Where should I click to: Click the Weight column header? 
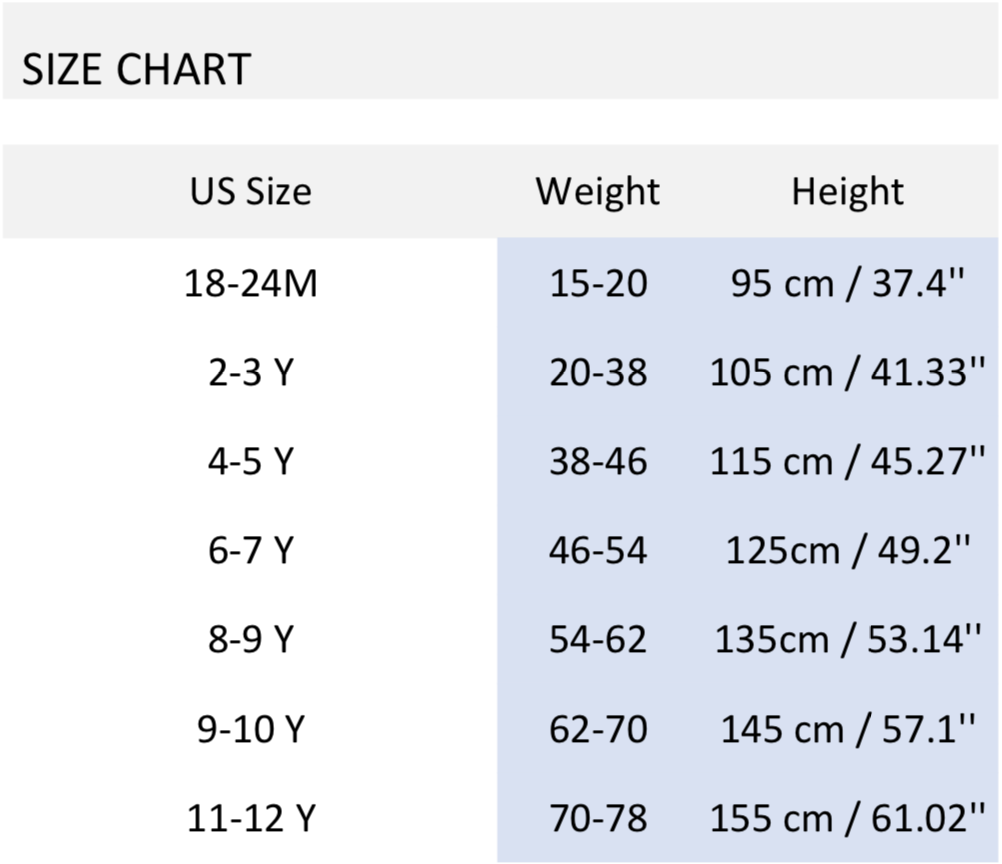(x=597, y=191)
